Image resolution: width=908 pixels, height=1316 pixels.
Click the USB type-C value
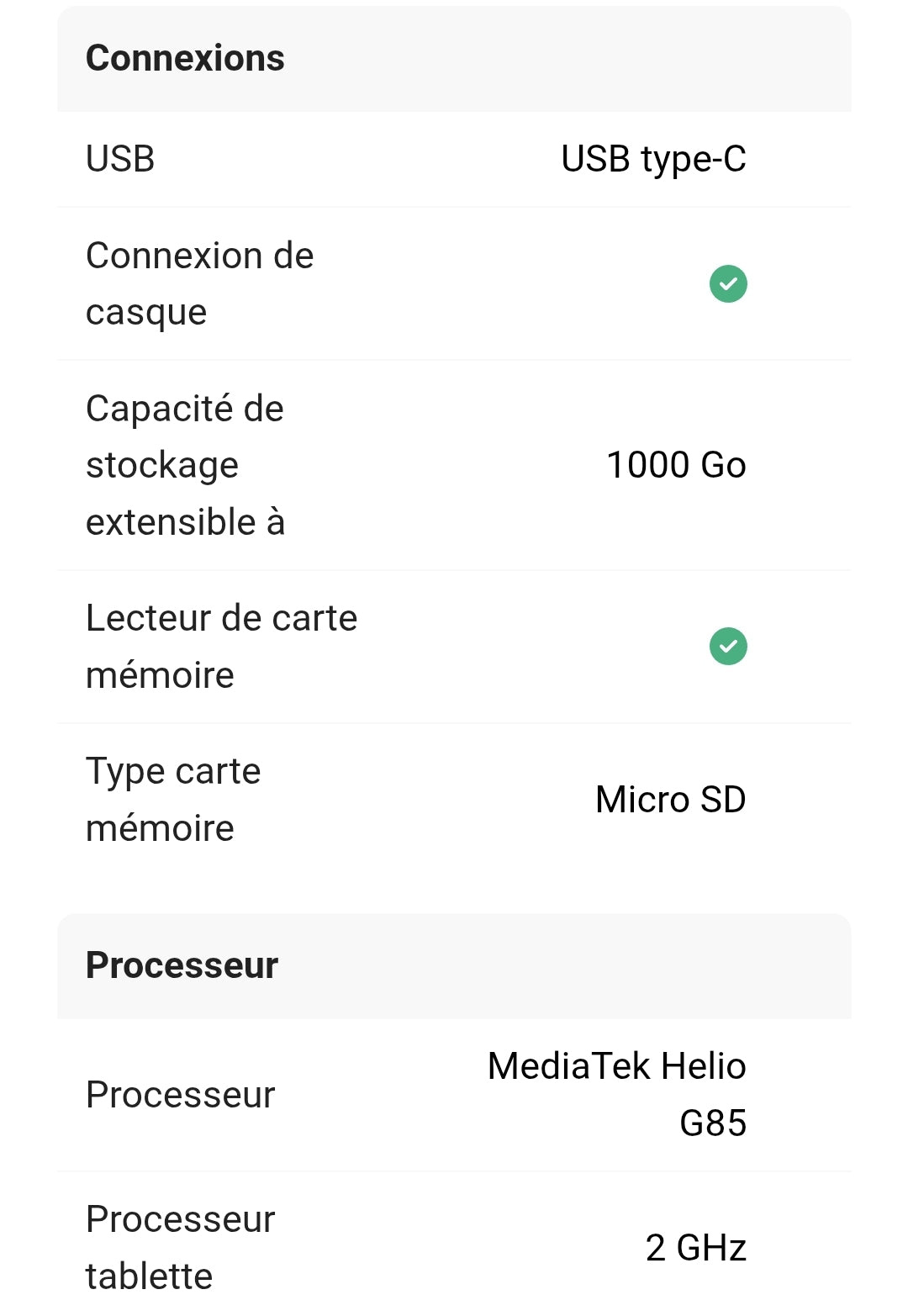pyautogui.click(x=653, y=160)
